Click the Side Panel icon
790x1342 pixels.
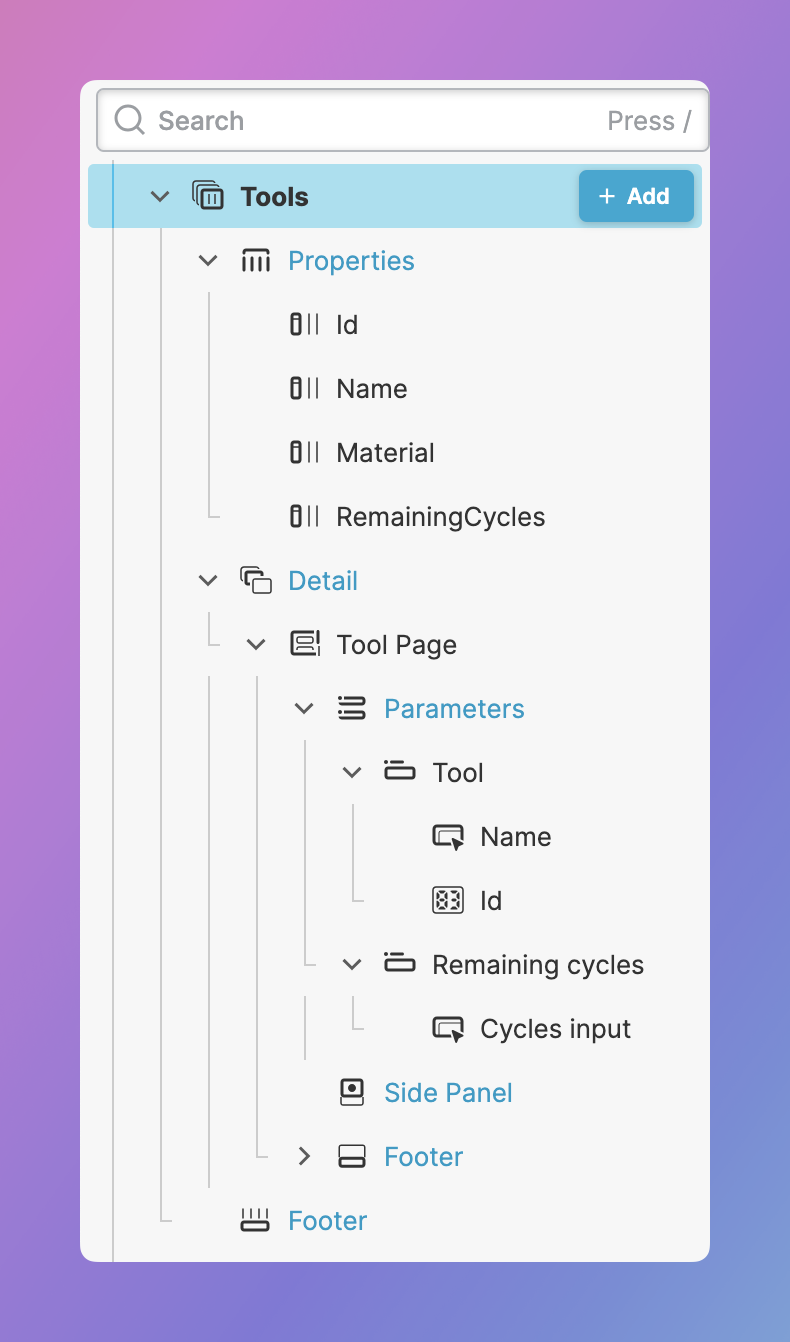click(x=352, y=1093)
